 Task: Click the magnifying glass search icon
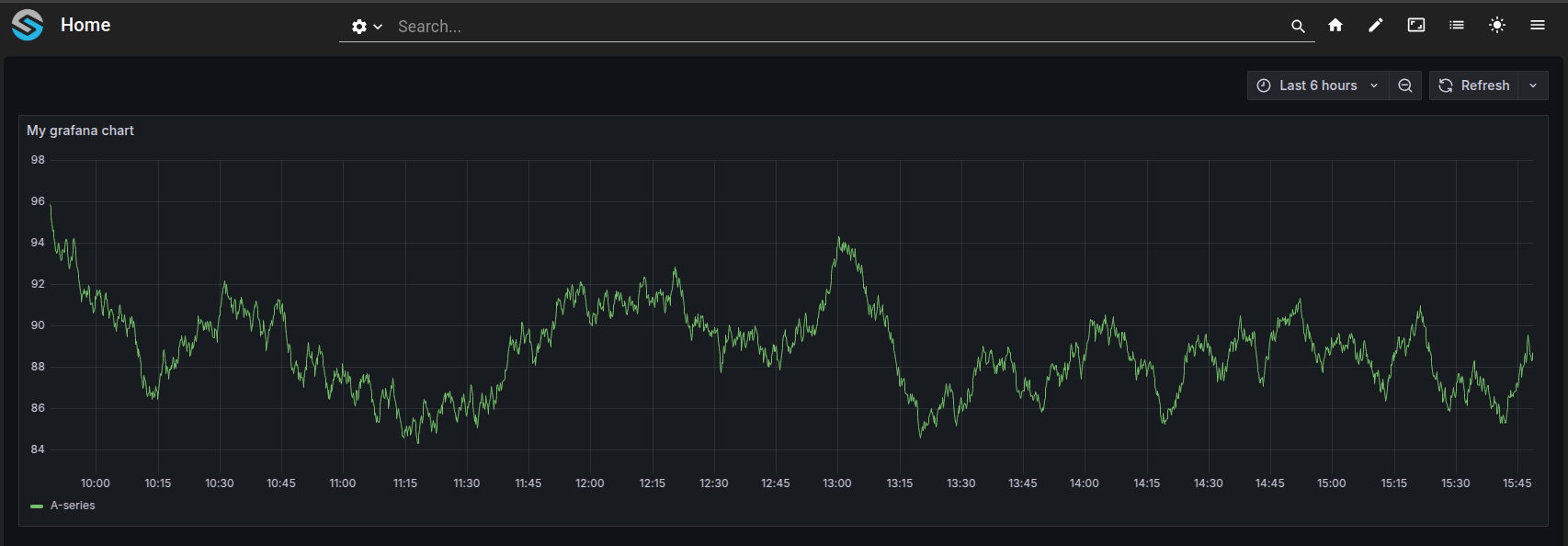[x=1298, y=27]
